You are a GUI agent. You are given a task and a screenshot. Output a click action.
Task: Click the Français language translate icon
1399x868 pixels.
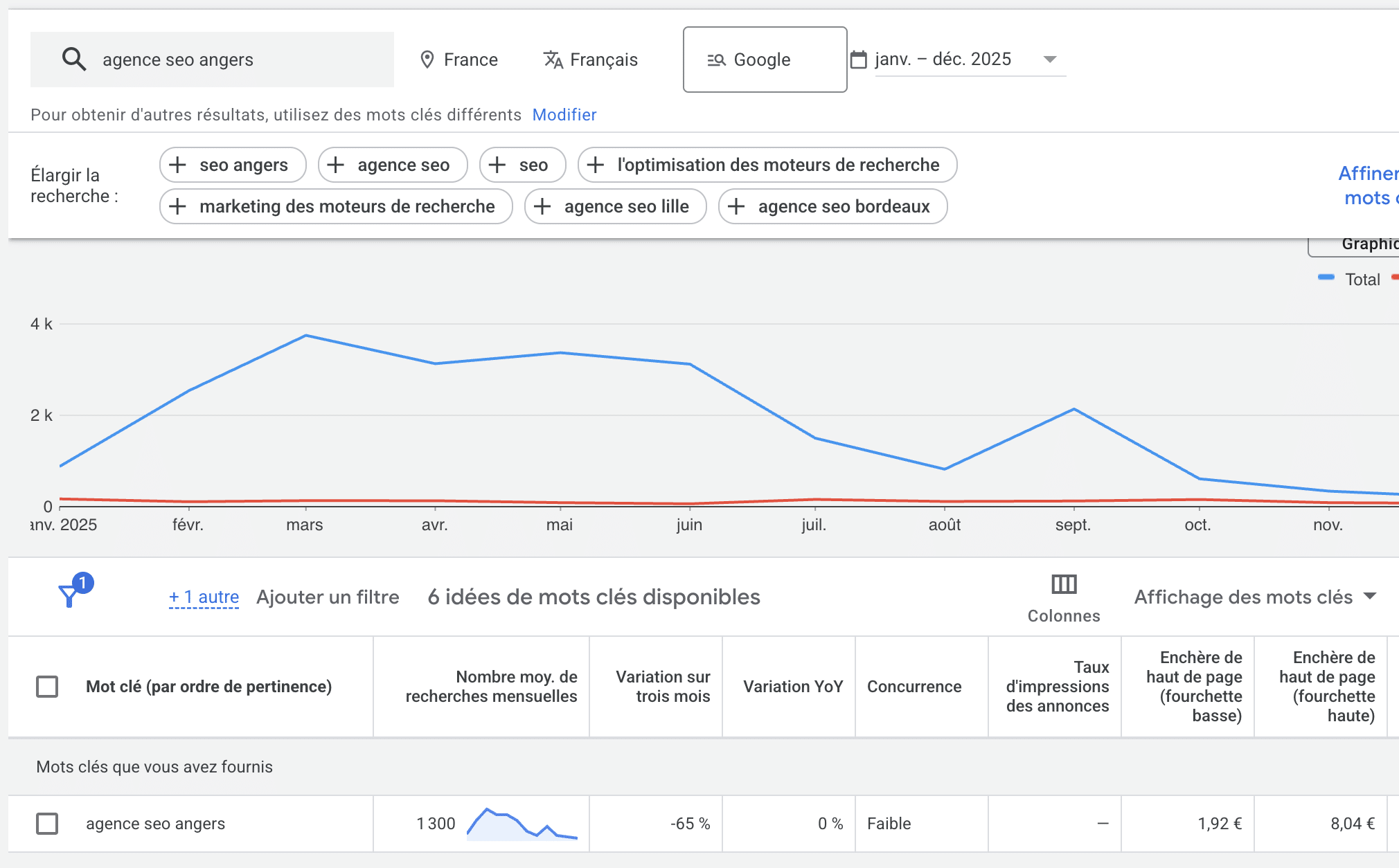coord(553,60)
